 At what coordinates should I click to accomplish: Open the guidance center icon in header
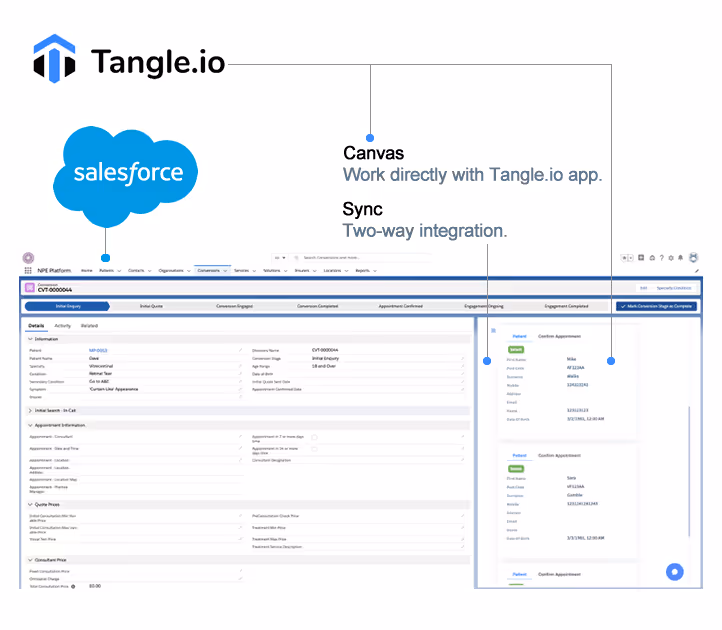pyautogui.click(x=652, y=258)
